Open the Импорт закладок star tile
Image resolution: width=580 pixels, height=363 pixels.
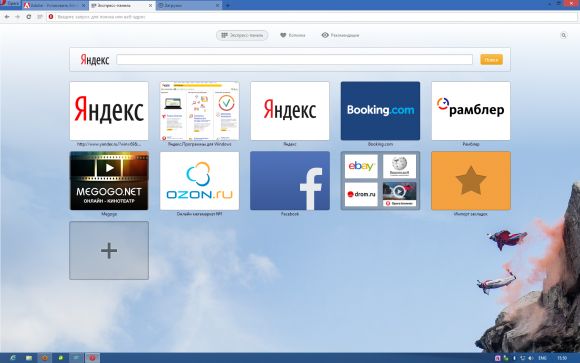[471, 181]
